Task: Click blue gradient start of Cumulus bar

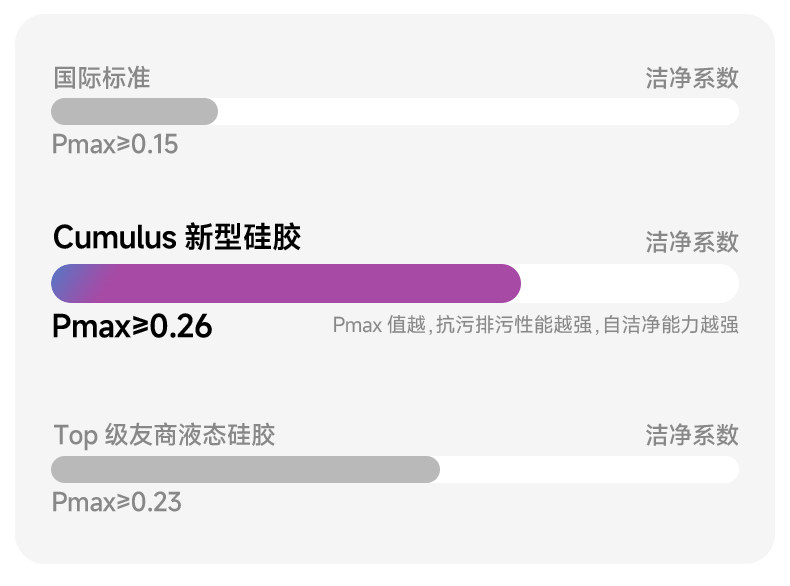Action: [x=68, y=283]
